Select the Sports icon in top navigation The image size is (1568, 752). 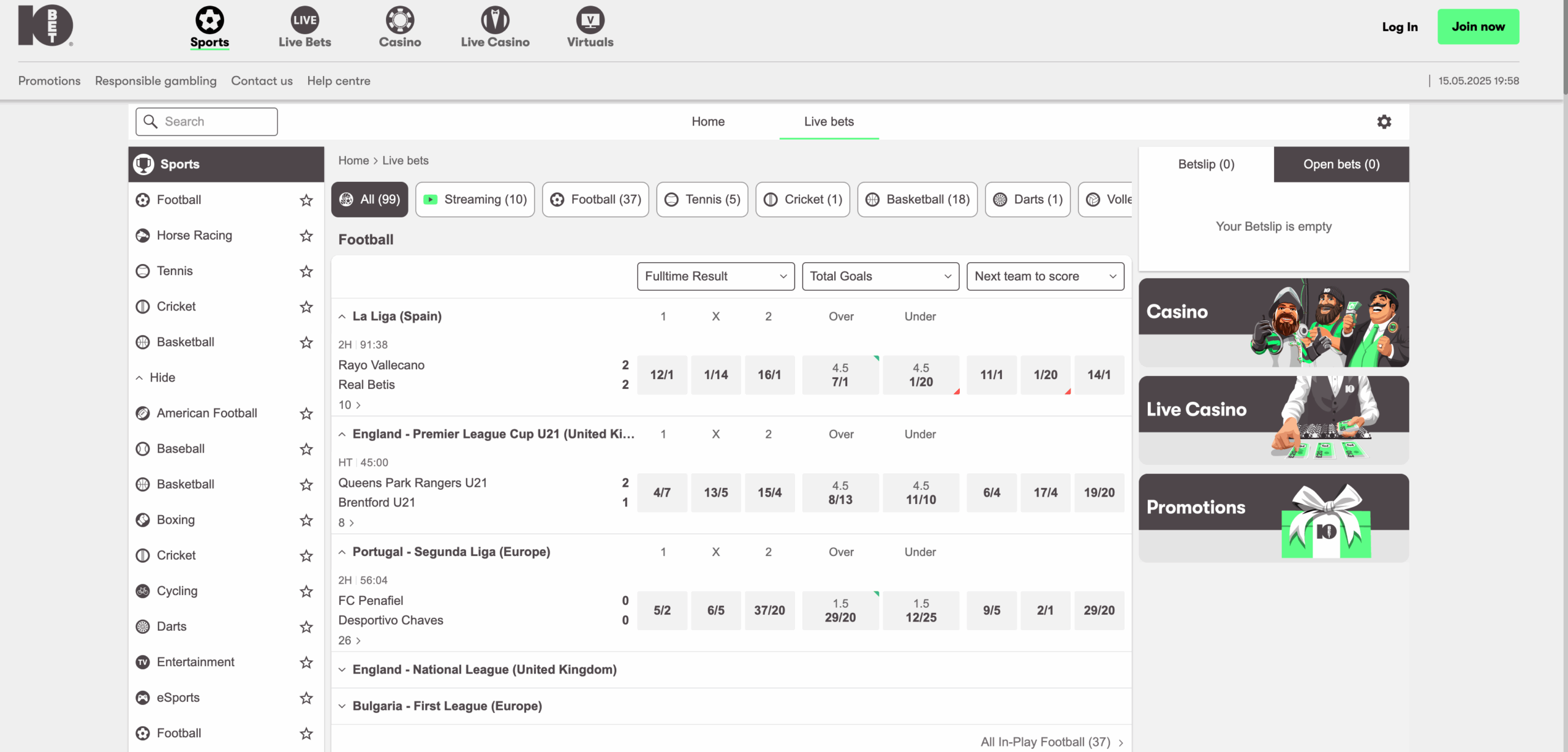209,20
